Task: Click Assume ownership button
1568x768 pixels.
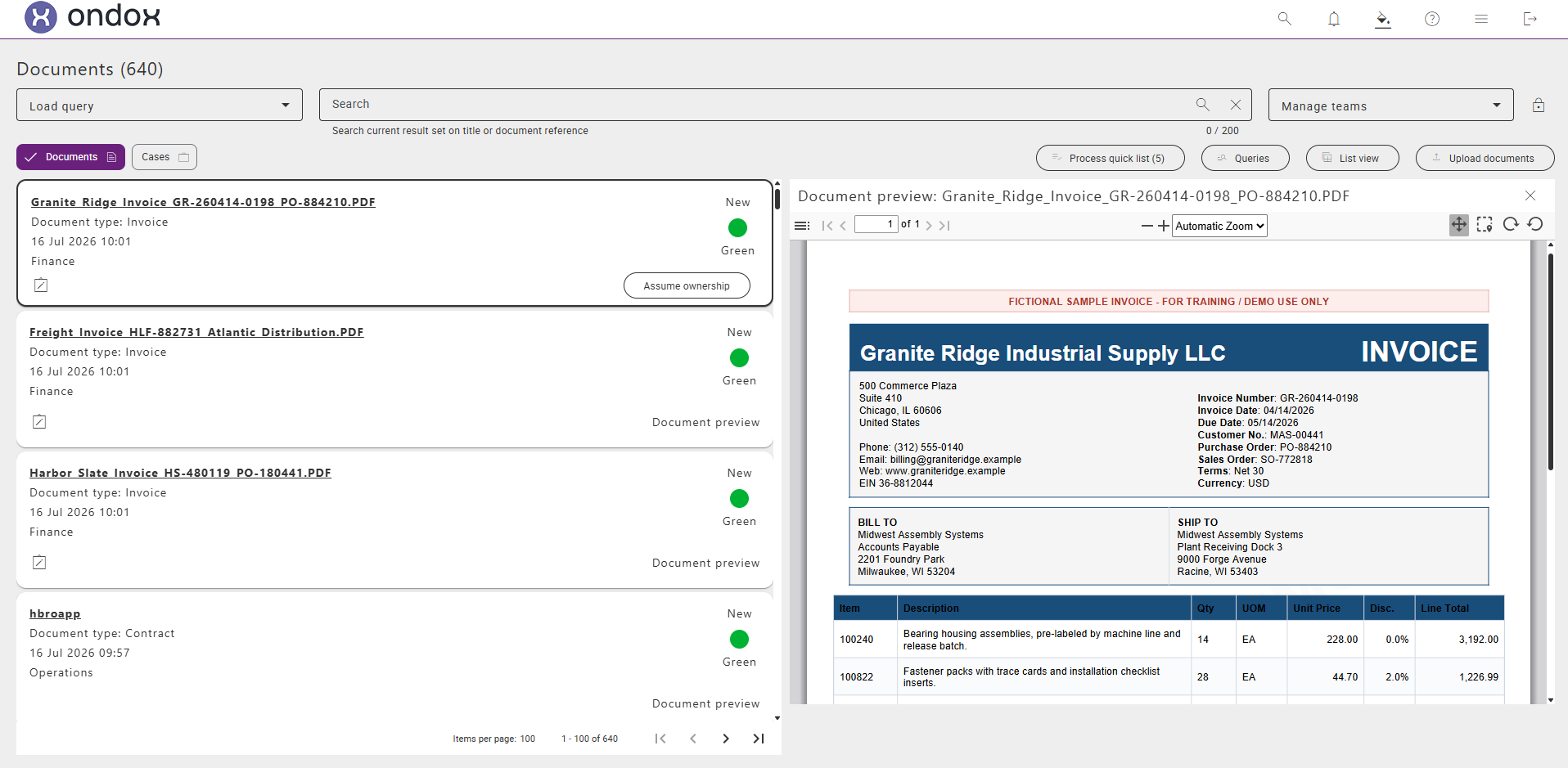Action: pos(687,285)
